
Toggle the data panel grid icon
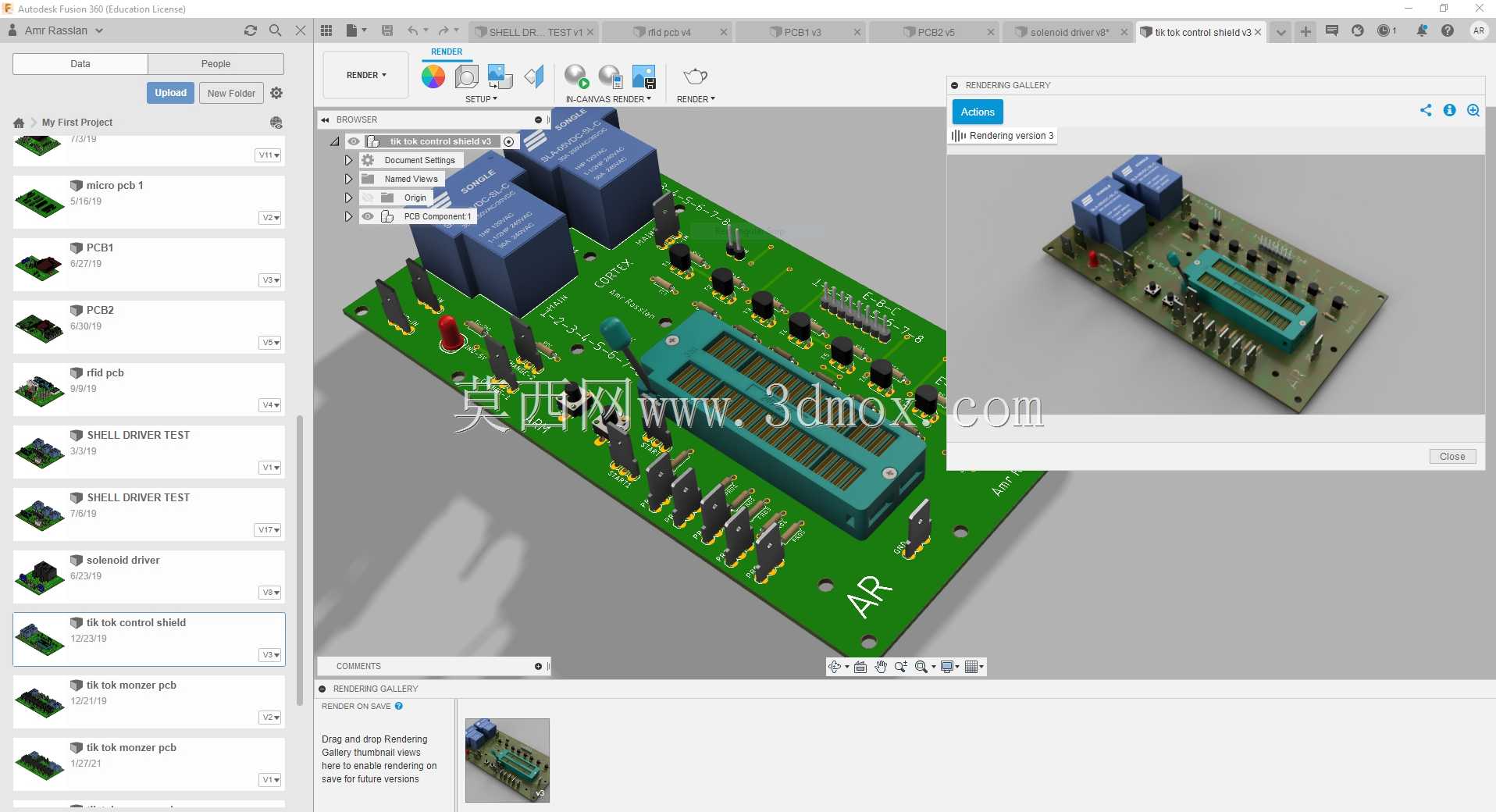[x=326, y=30]
